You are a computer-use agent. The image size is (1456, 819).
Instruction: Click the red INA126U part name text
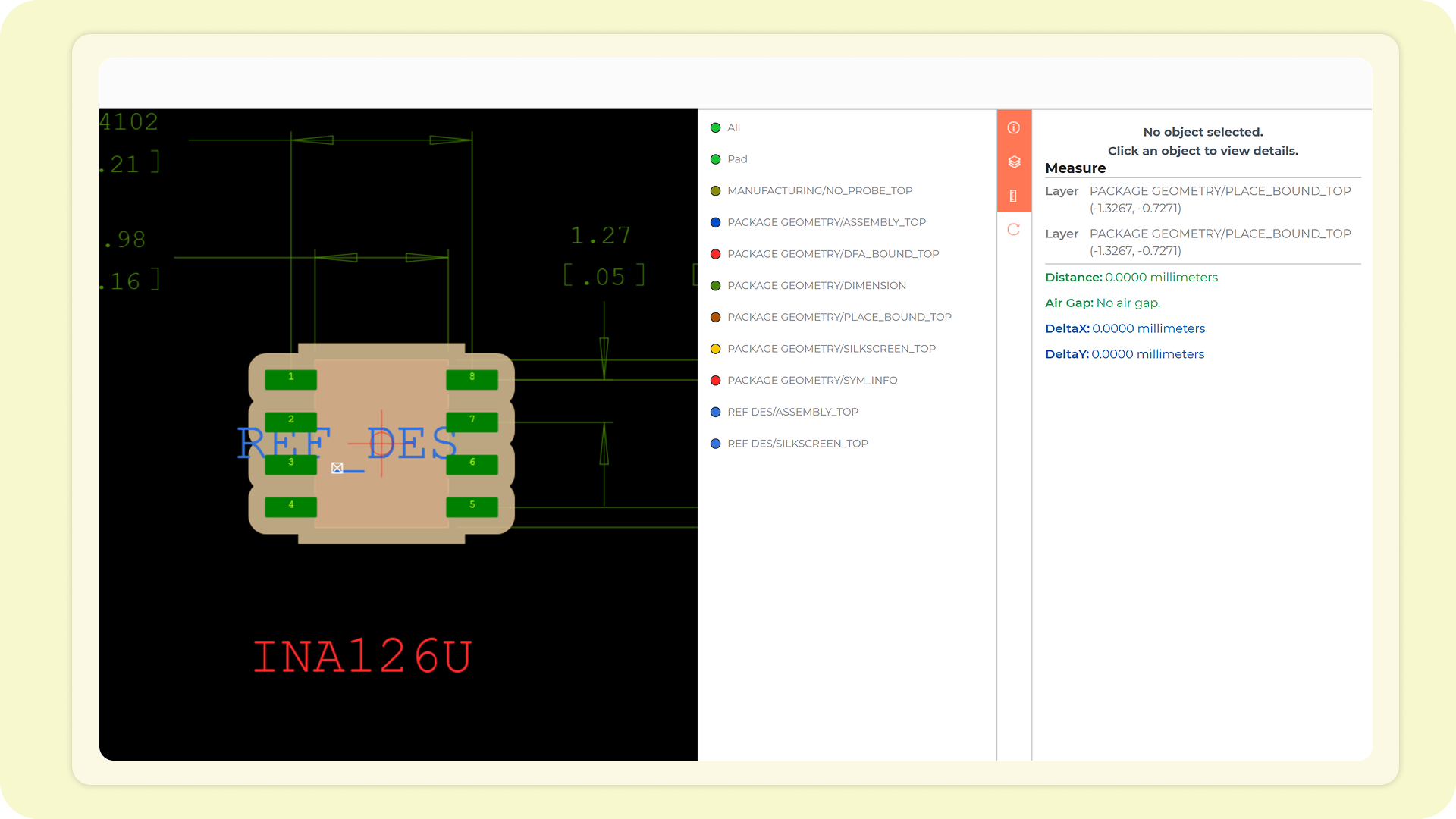362,657
